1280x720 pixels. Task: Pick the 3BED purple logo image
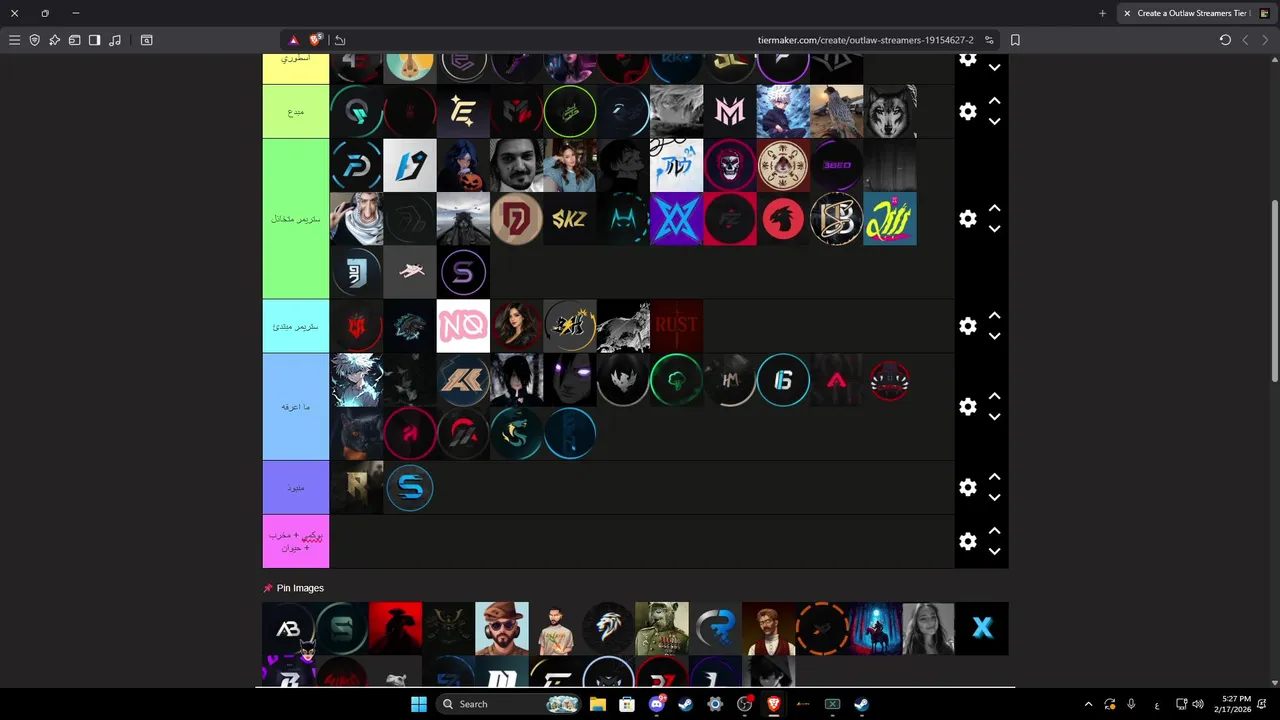[837, 165]
